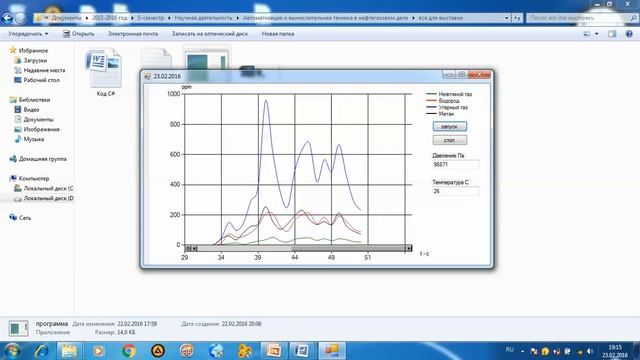Image resolution: width=640 pixels, height=360 pixels.
Task: Click the volume speaker tray icon
Action: click(x=589, y=351)
